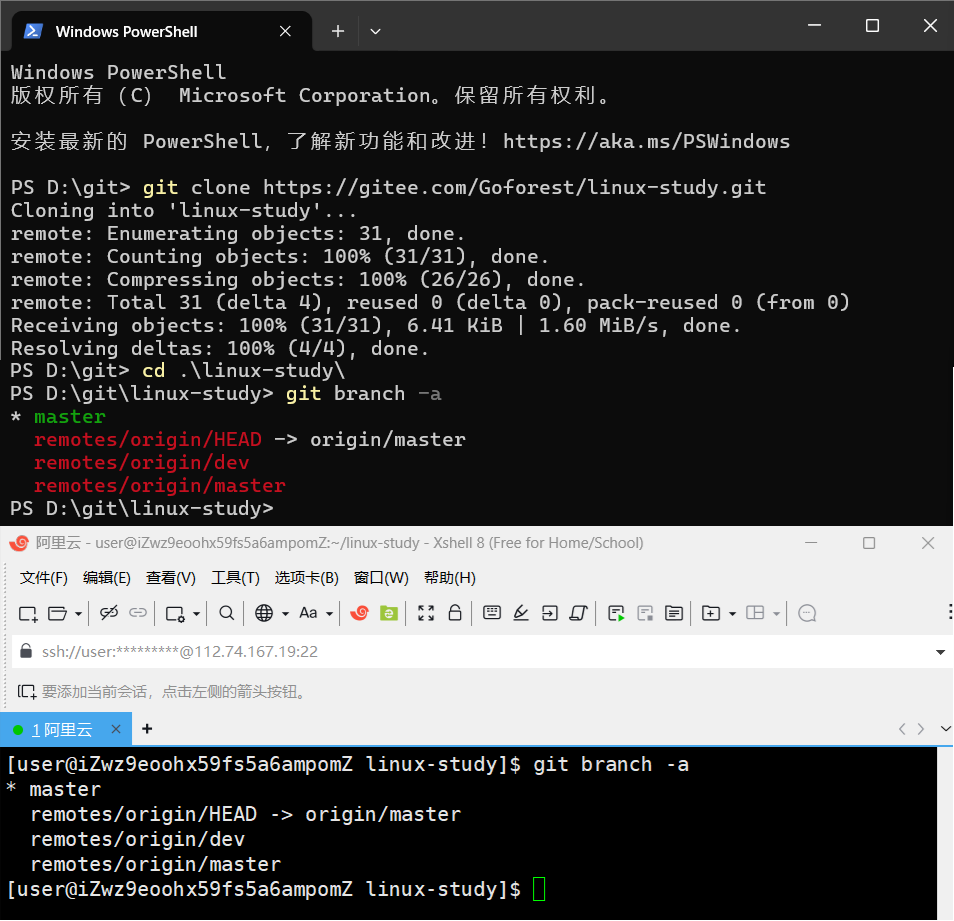Click the Disconnect broken-link icon in Xshell
The image size is (954, 921).
pos(109,613)
